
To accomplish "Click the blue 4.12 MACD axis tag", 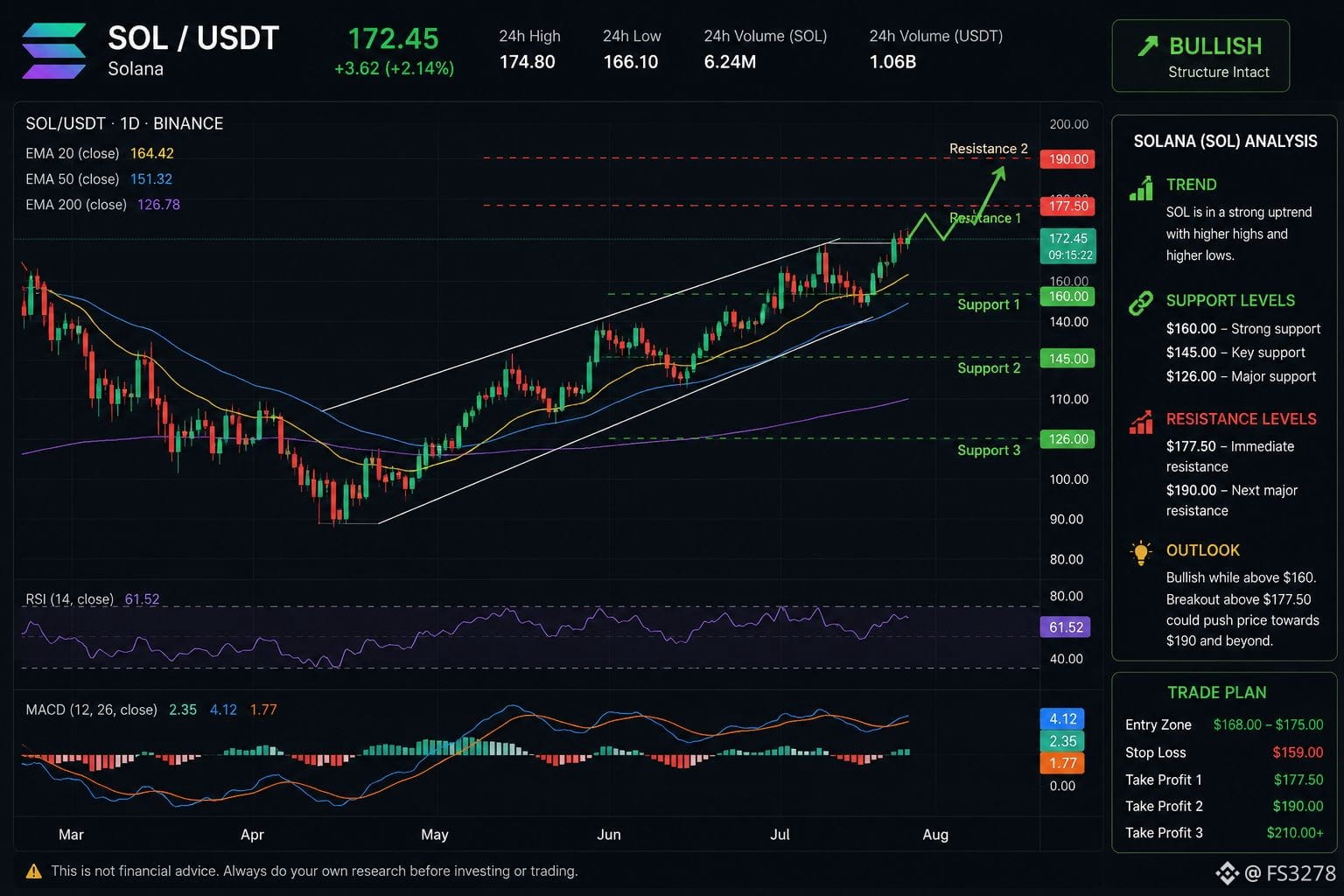I will (1063, 719).
